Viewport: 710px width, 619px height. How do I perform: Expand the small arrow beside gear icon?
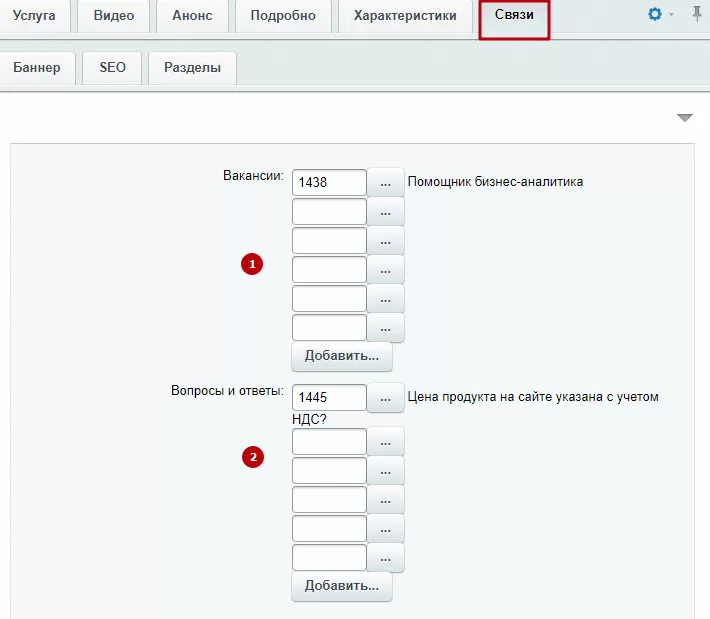pyautogui.click(x=672, y=14)
